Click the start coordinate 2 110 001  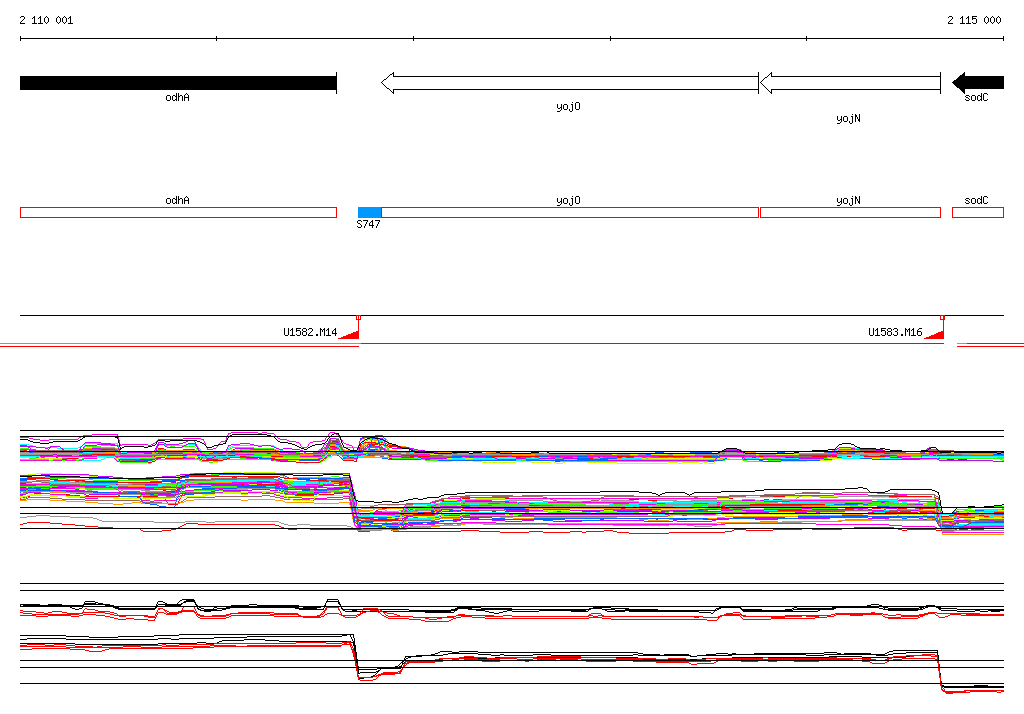pos(46,20)
